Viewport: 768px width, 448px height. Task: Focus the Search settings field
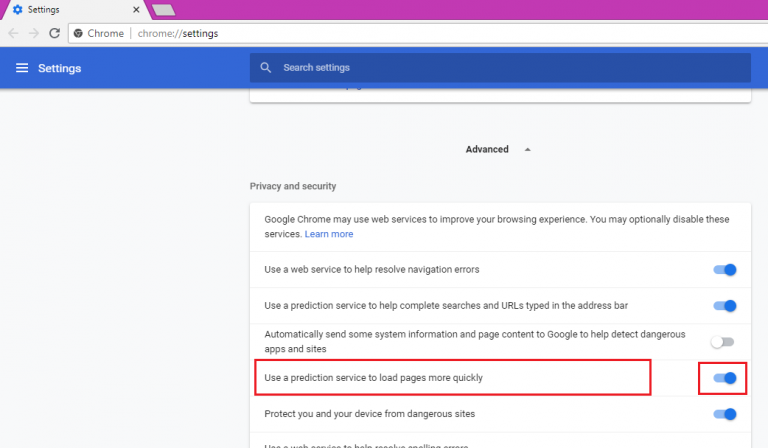(x=500, y=68)
